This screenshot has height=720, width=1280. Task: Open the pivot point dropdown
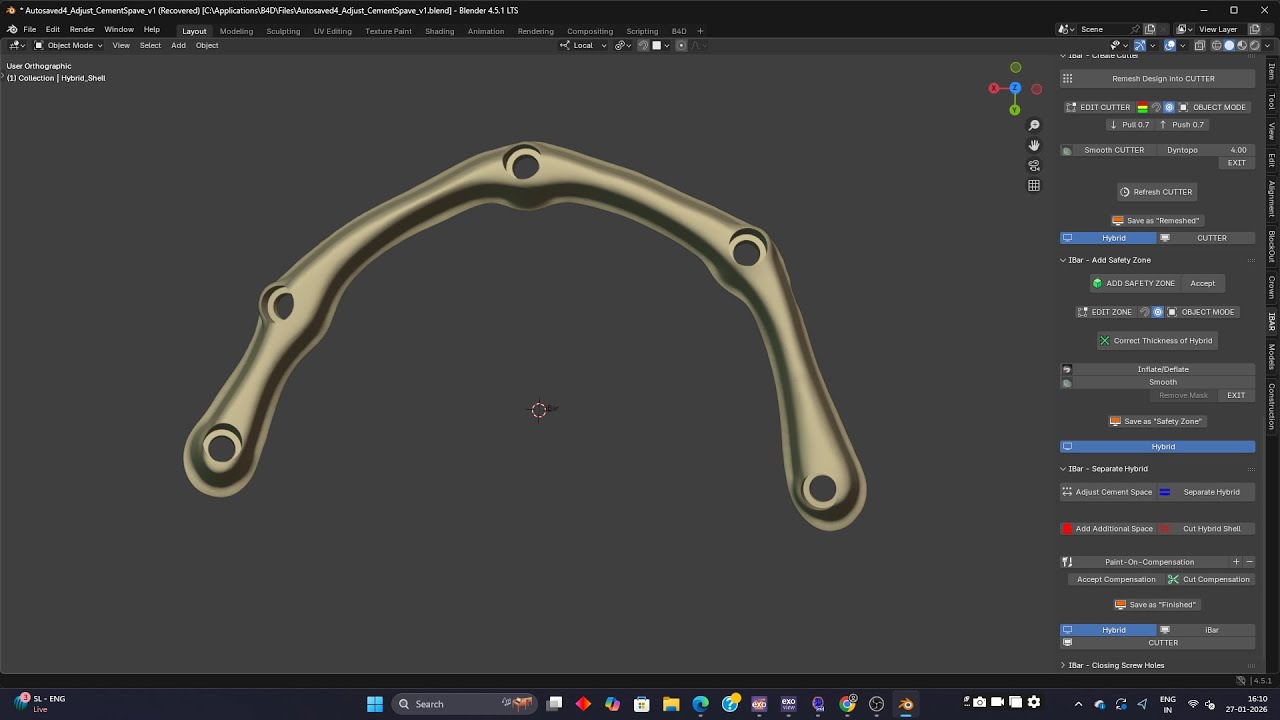coord(622,45)
